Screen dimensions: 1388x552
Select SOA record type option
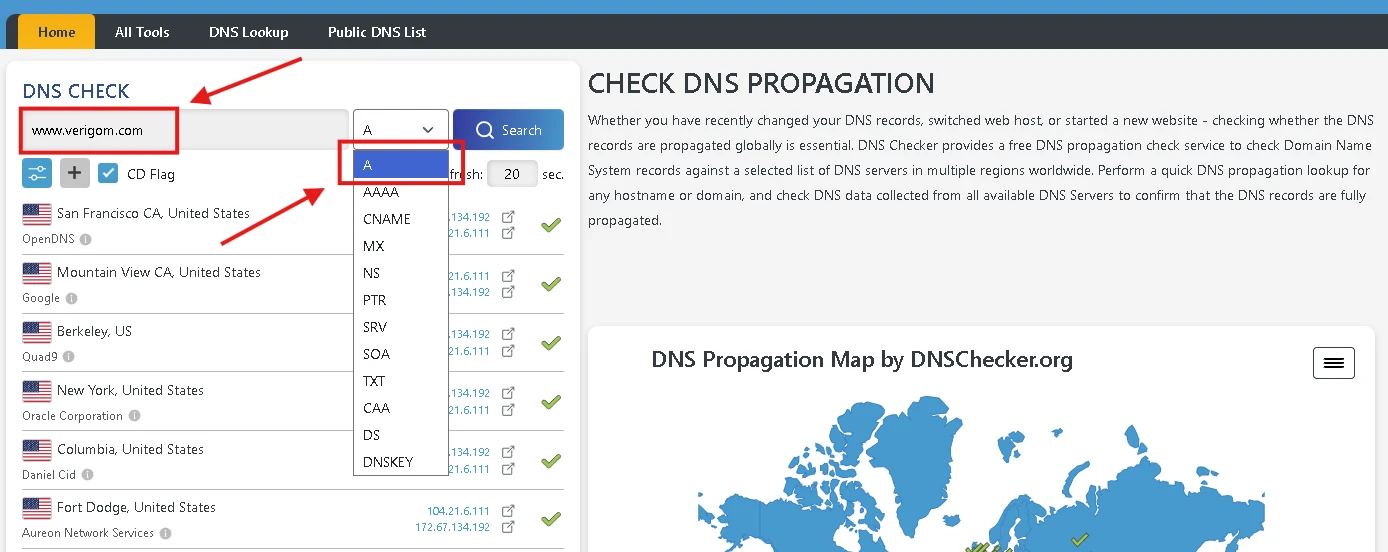400,354
